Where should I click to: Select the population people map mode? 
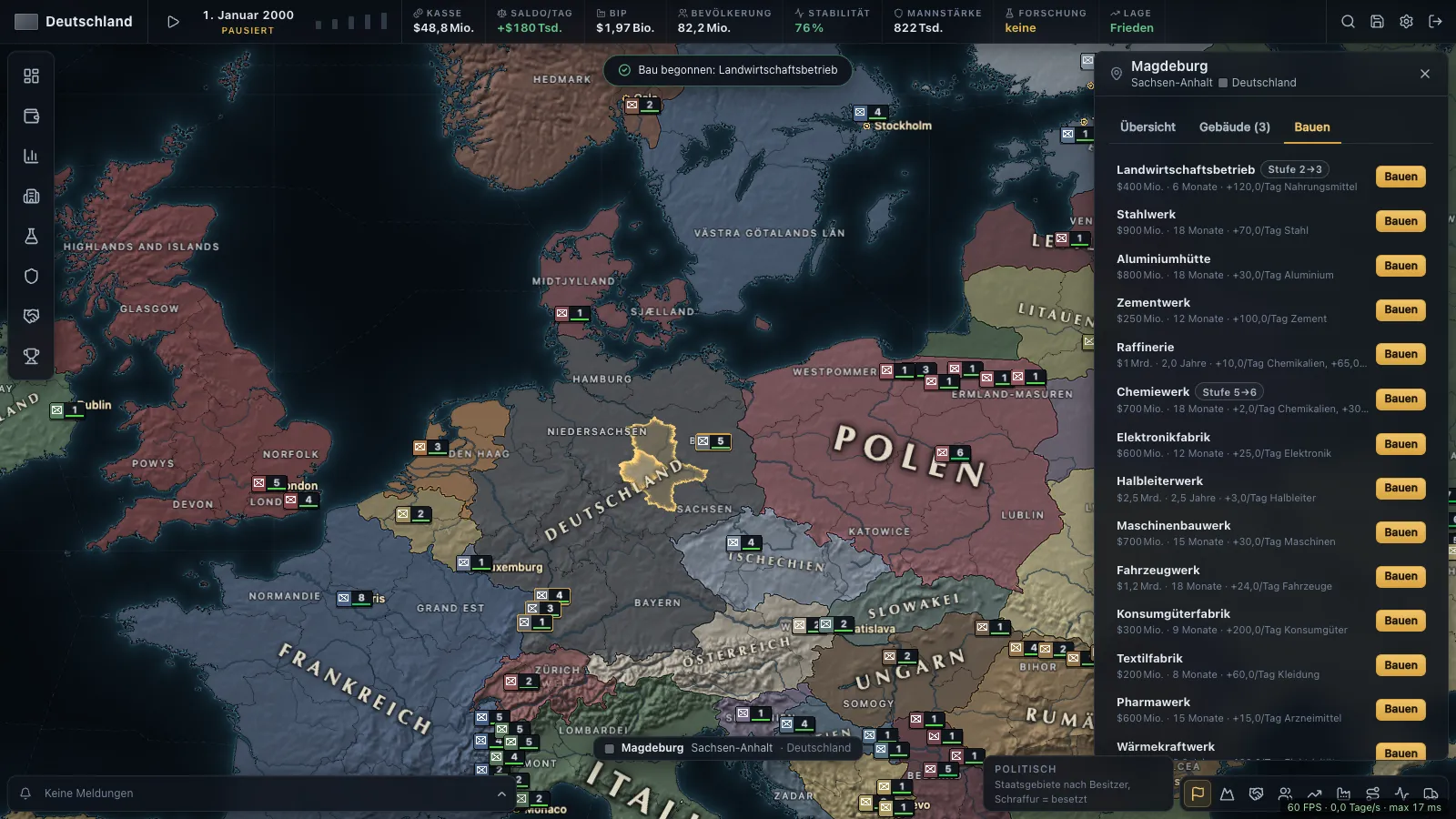click(1285, 794)
